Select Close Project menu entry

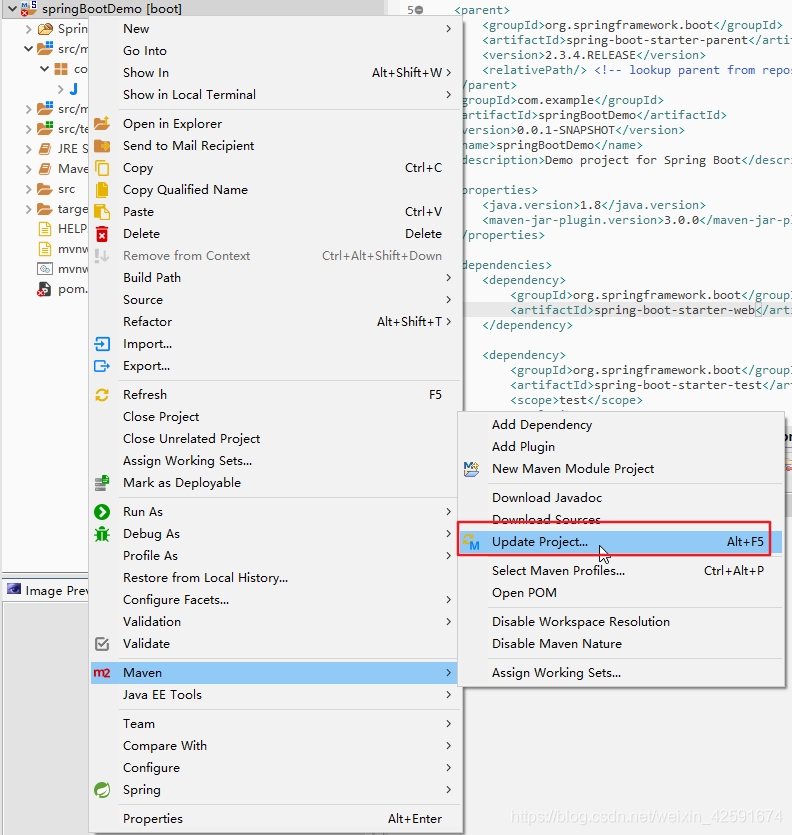click(x=161, y=416)
